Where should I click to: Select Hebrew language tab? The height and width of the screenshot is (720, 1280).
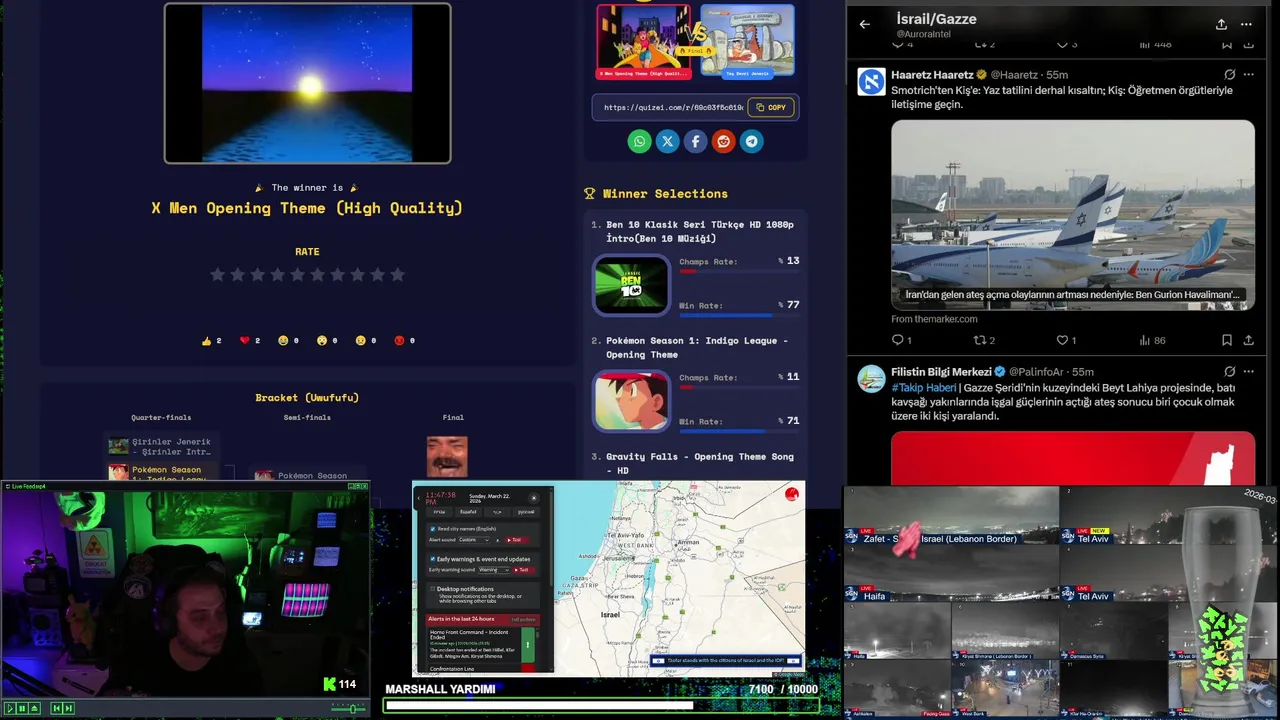pos(439,512)
